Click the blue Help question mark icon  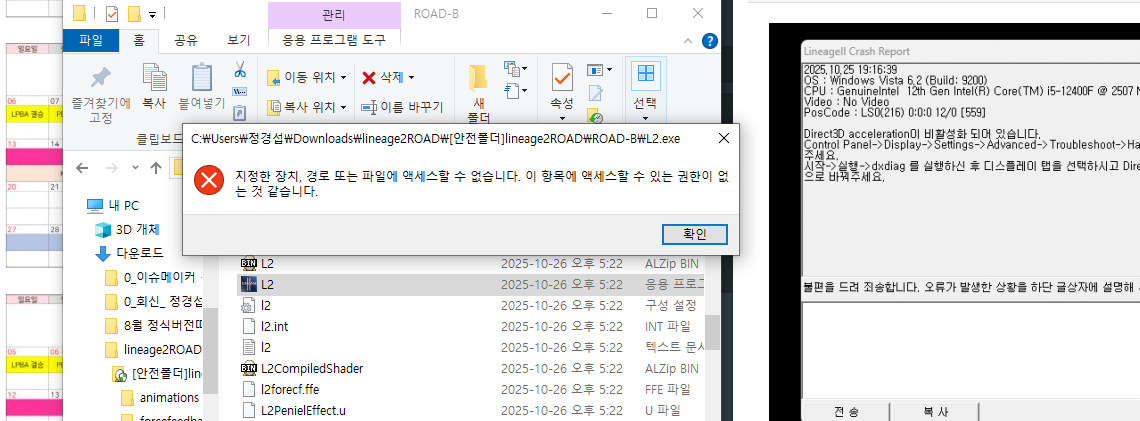tap(710, 41)
